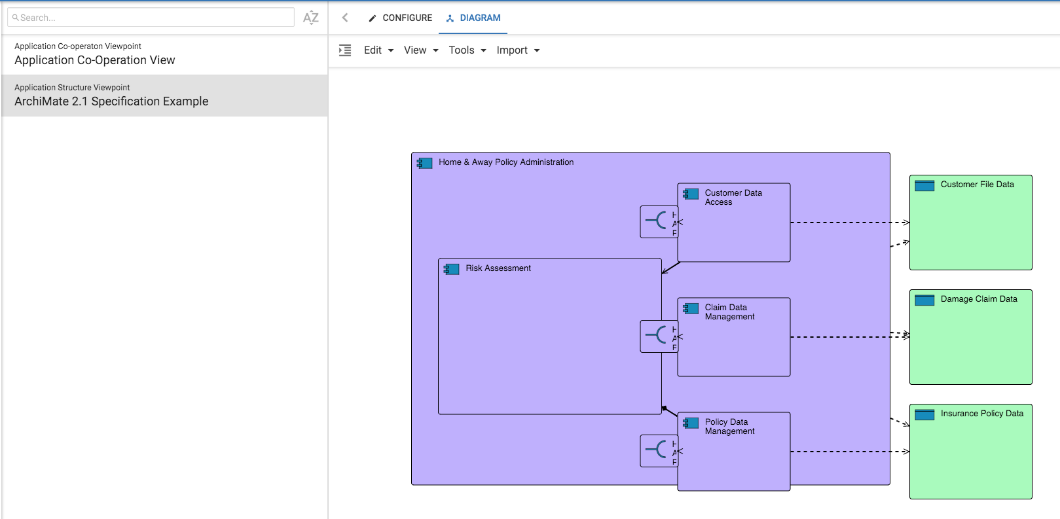Switch to the Diagram tab
The width and height of the screenshot is (1060, 519).
click(473, 18)
